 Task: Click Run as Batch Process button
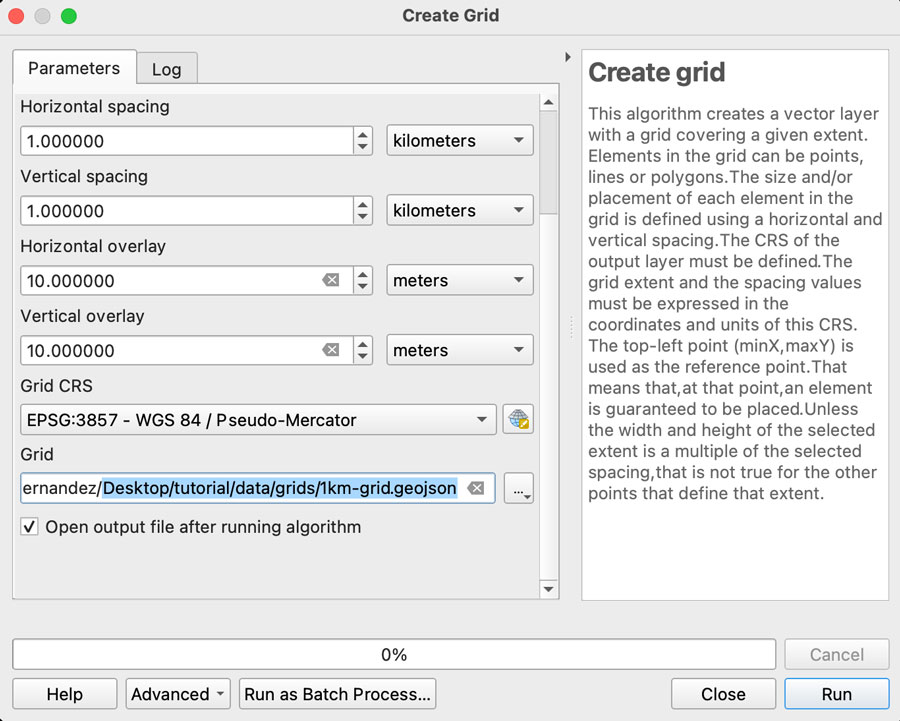pos(338,694)
